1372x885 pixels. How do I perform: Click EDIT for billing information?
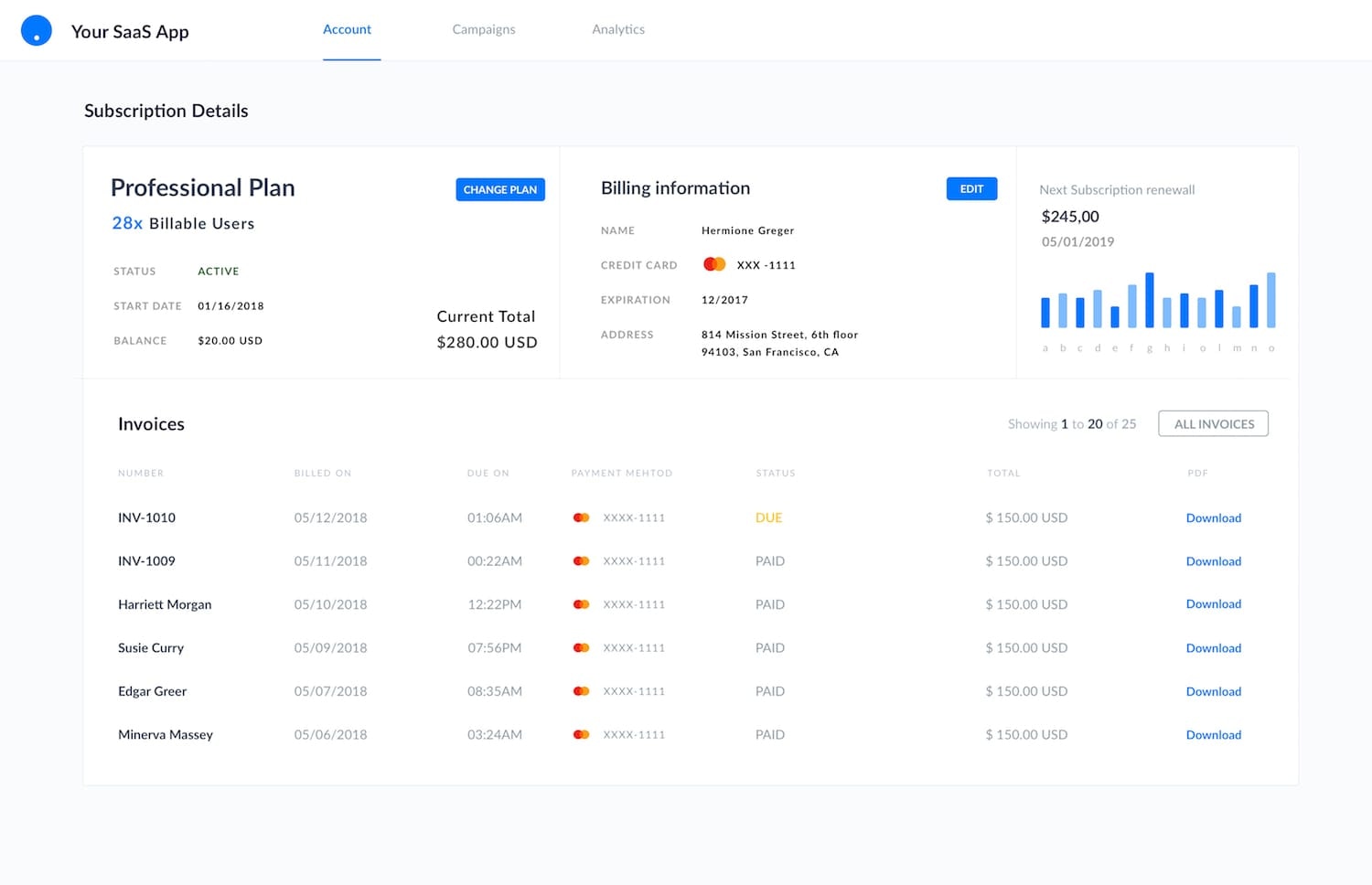click(x=971, y=188)
